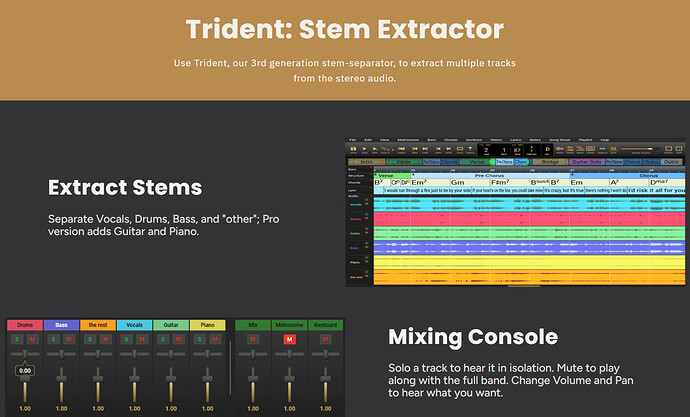
Task: Select the Bridge section block
Action: (x=550, y=162)
